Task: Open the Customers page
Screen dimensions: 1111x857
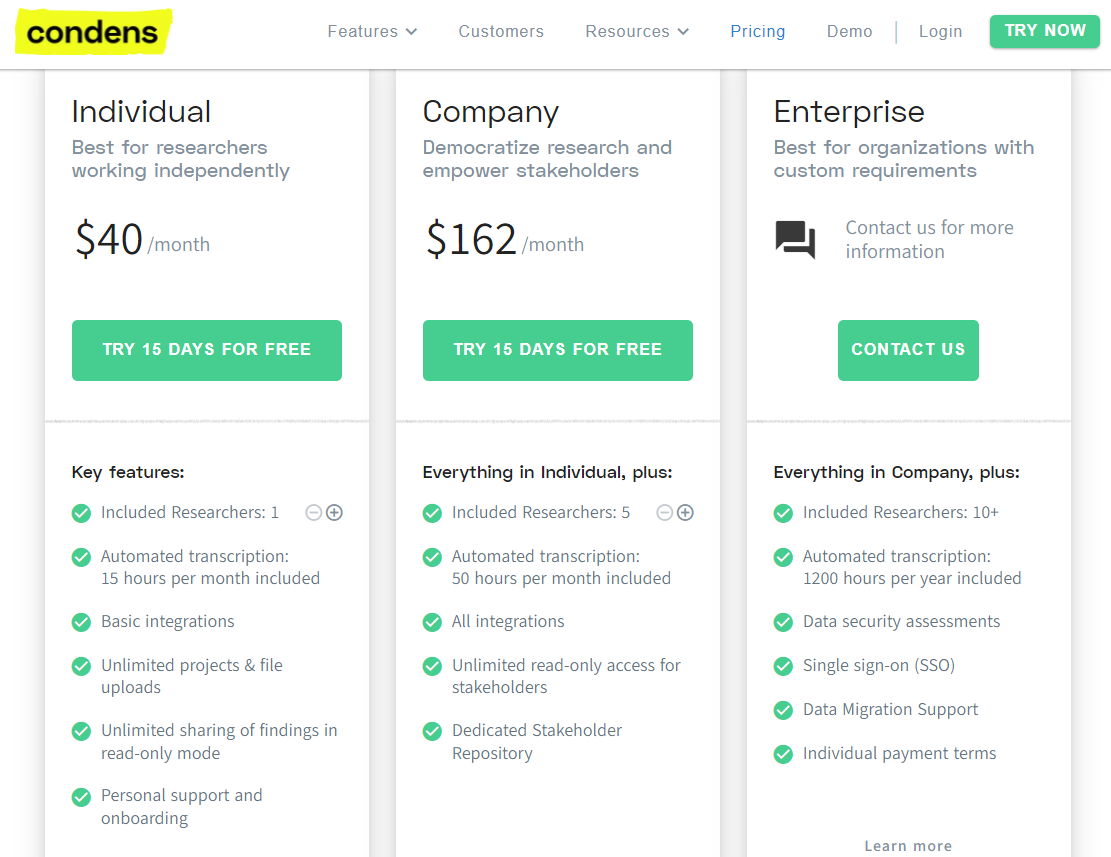Action: click(501, 32)
